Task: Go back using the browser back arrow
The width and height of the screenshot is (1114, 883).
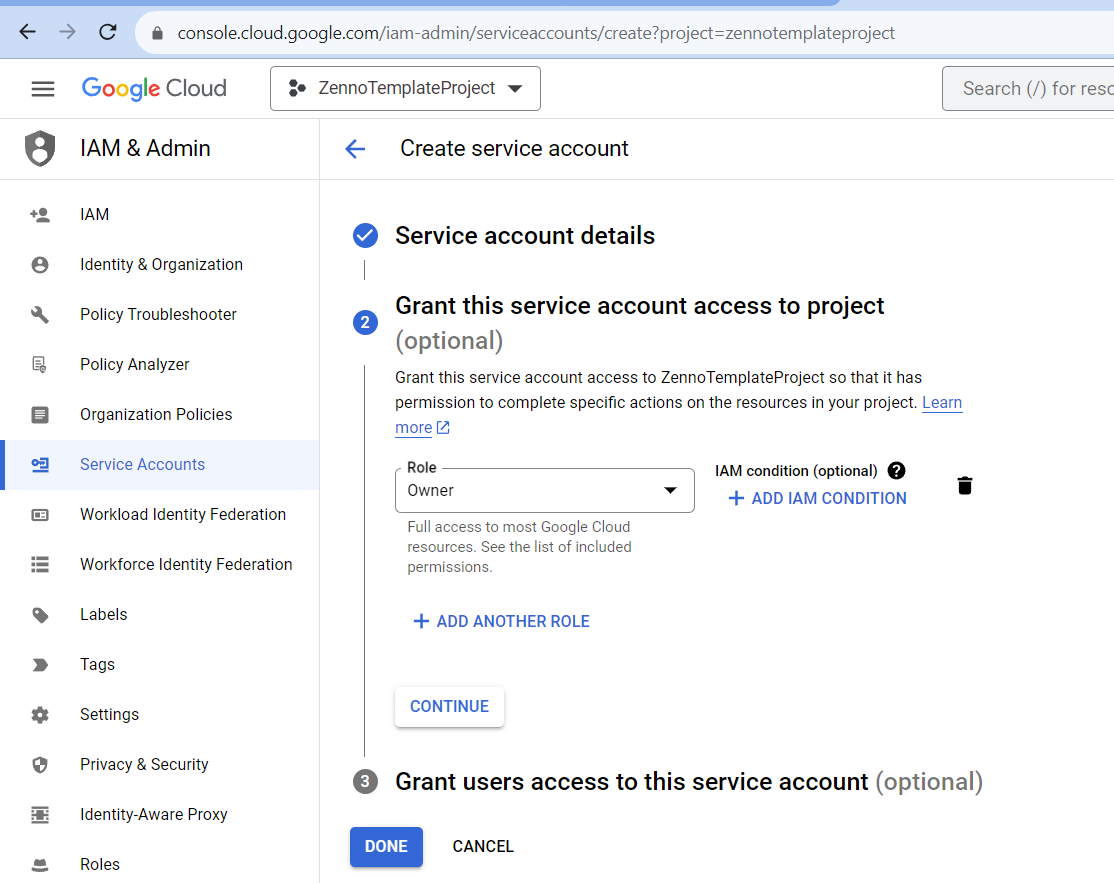Action: pos(27,32)
